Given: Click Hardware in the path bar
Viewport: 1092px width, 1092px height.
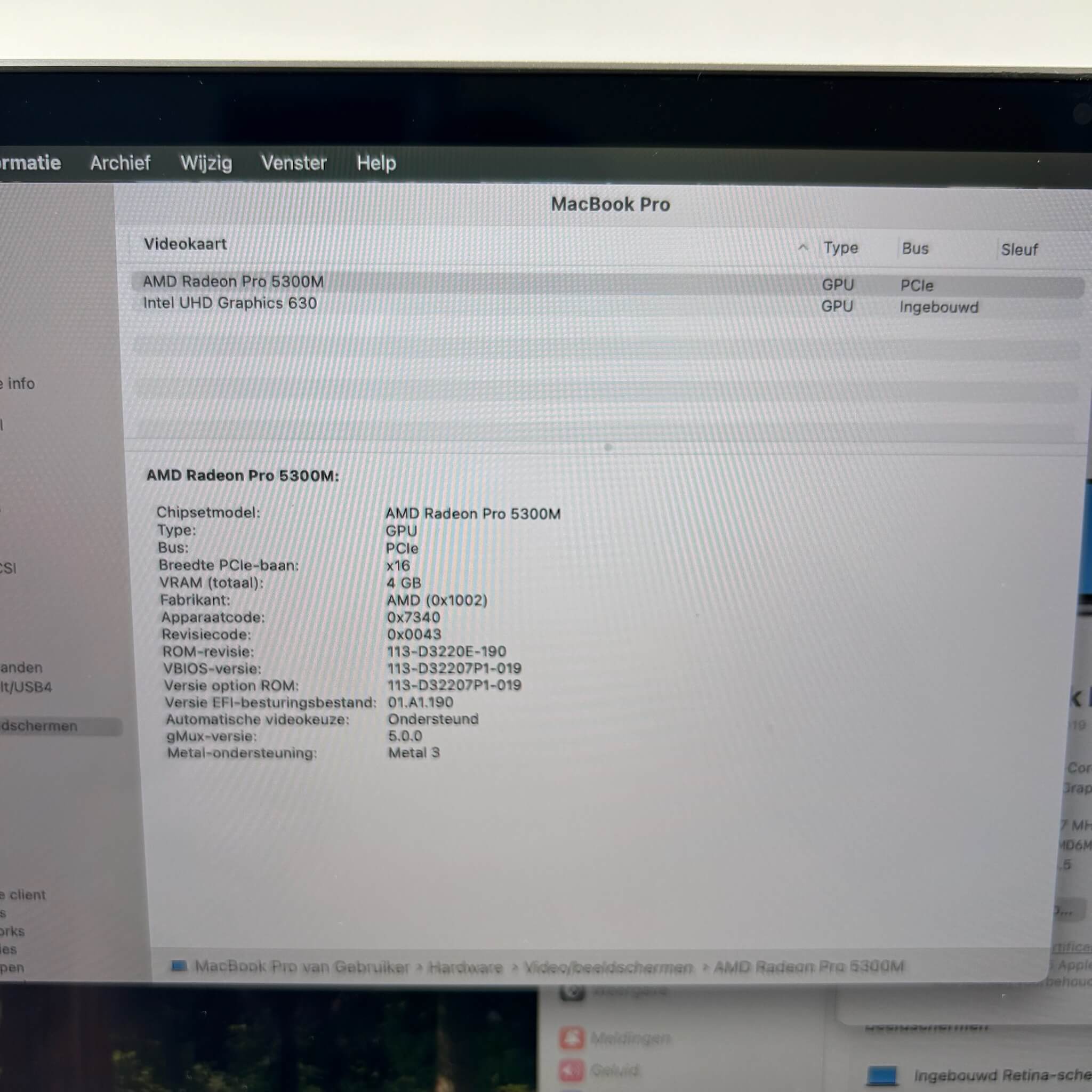Looking at the screenshot, I should point(465,967).
